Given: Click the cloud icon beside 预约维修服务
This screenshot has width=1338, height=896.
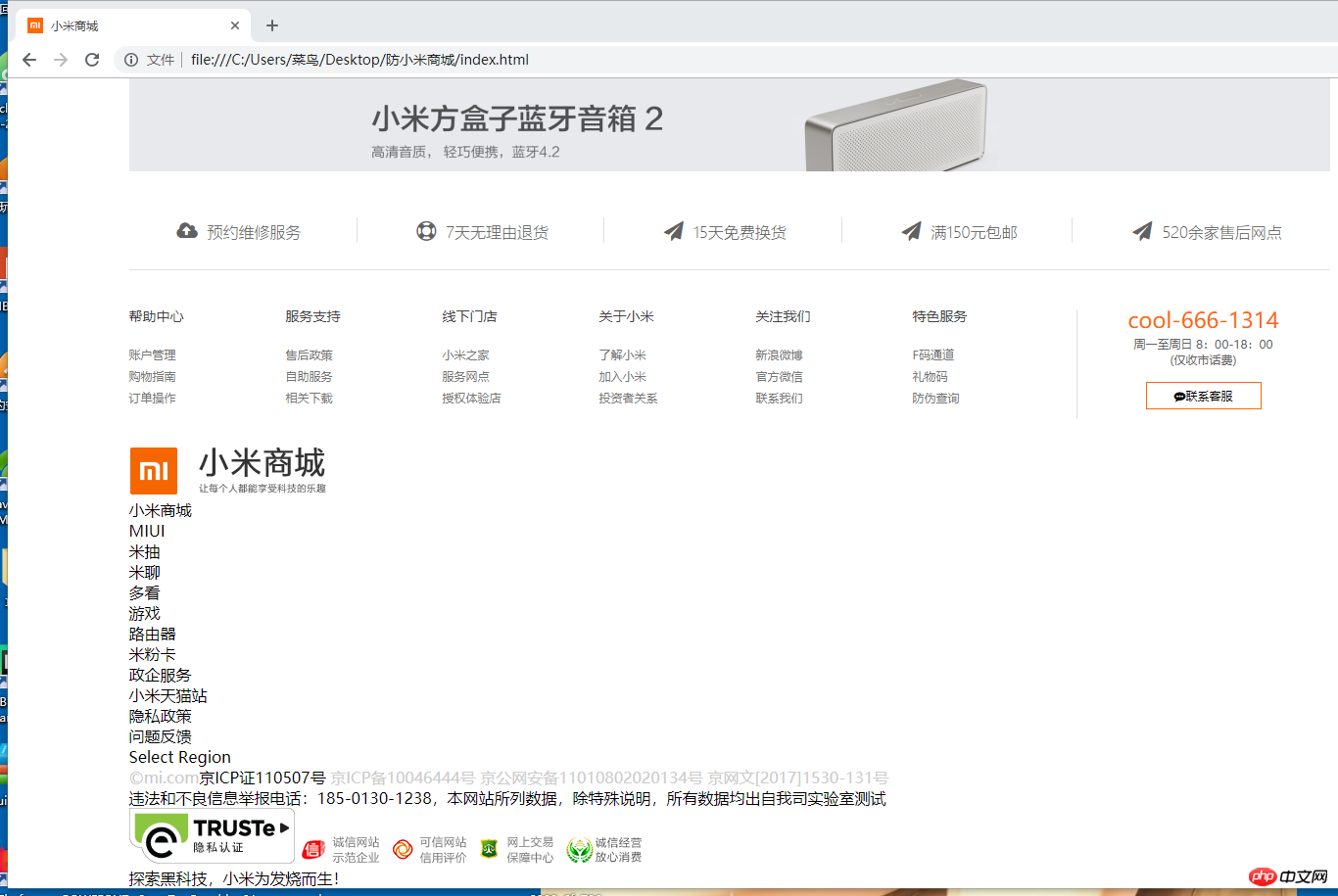Looking at the screenshot, I should 186,231.
